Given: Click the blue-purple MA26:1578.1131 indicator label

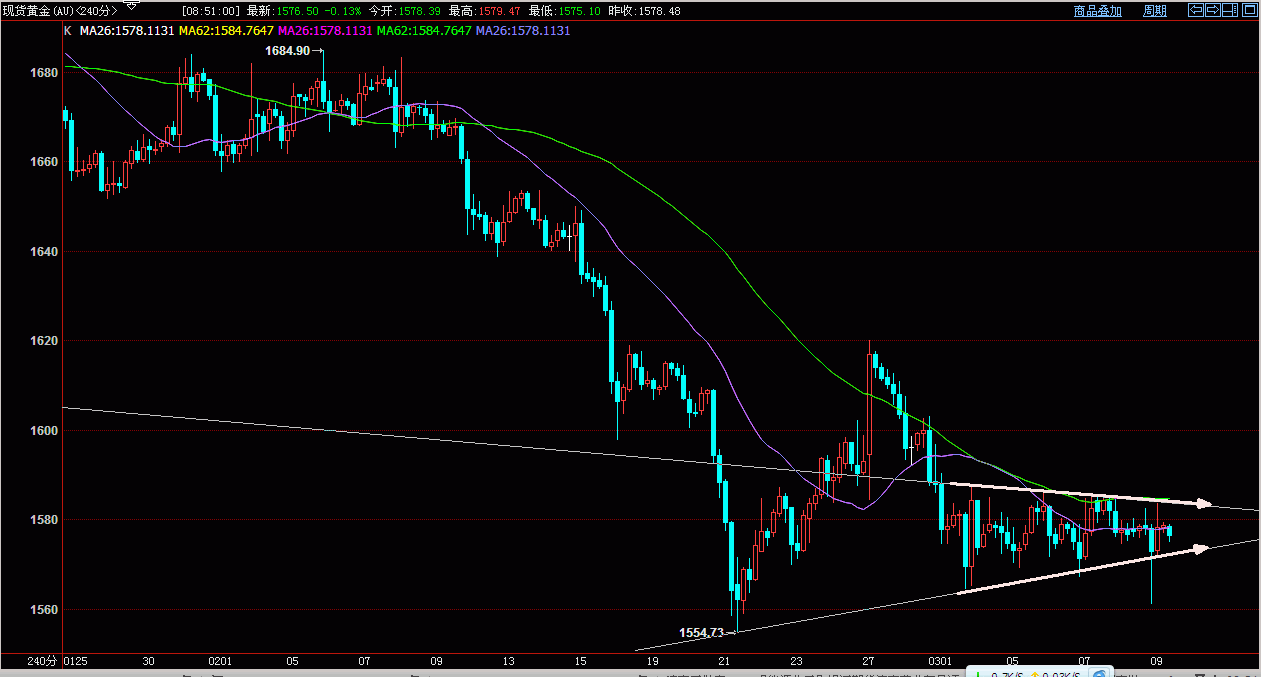Looking at the screenshot, I should tap(523, 31).
